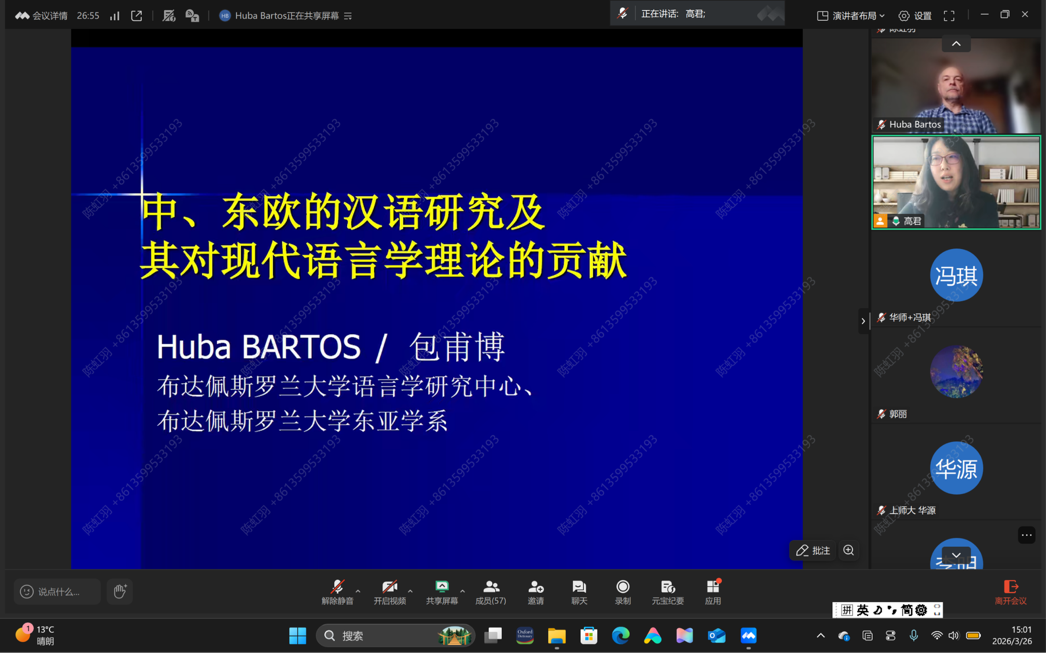
Task: Click the 邀请 invite icon
Action: click(536, 591)
